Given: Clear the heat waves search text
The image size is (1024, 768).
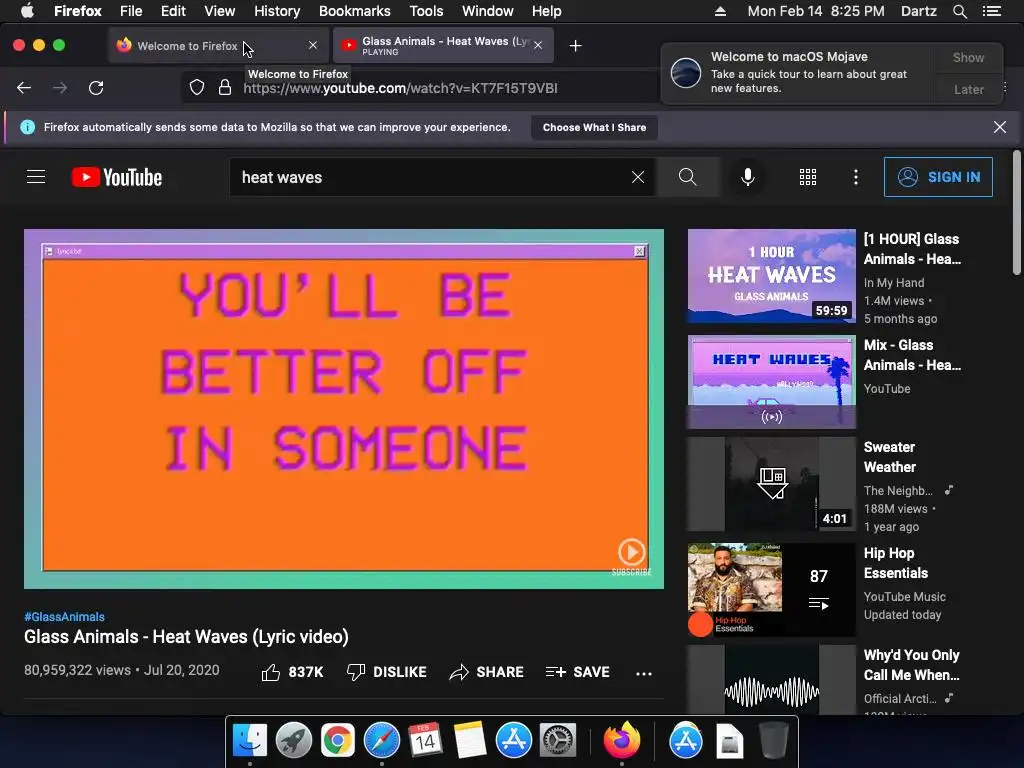Looking at the screenshot, I should [638, 177].
